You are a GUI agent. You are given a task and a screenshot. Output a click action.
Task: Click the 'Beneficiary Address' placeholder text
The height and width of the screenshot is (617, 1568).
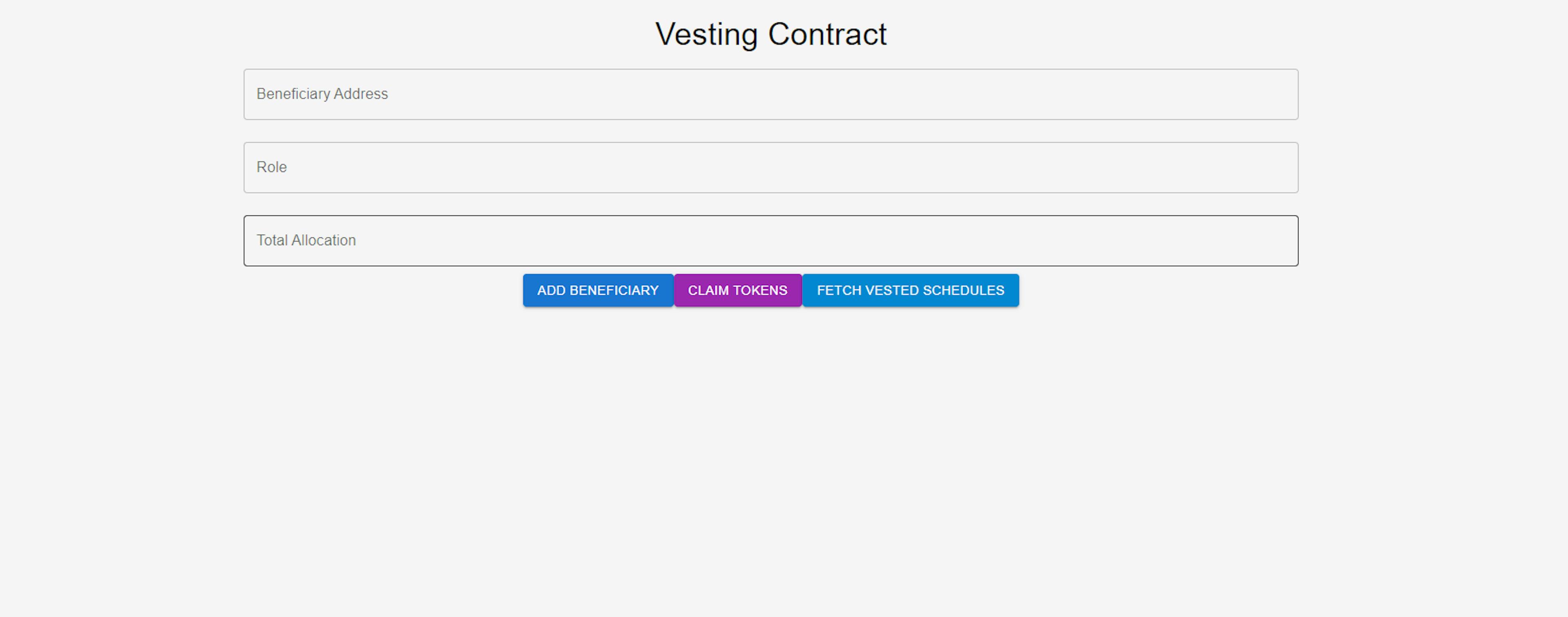[322, 94]
